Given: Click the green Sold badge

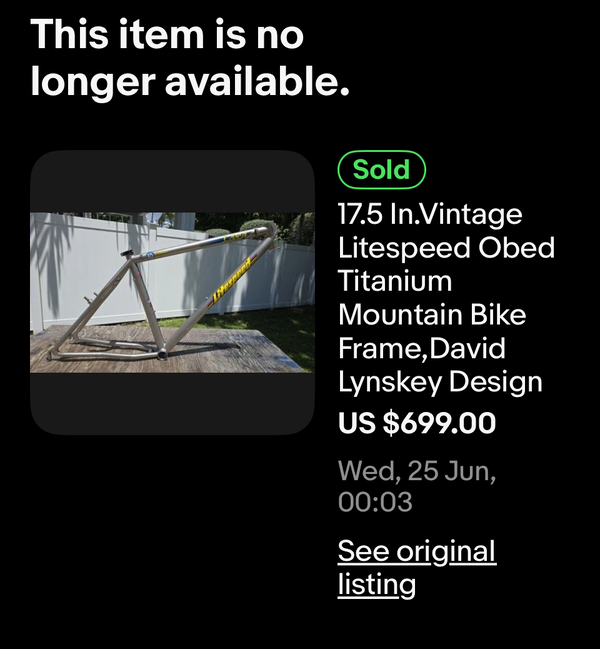Looking at the screenshot, I should (x=382, y=170).
